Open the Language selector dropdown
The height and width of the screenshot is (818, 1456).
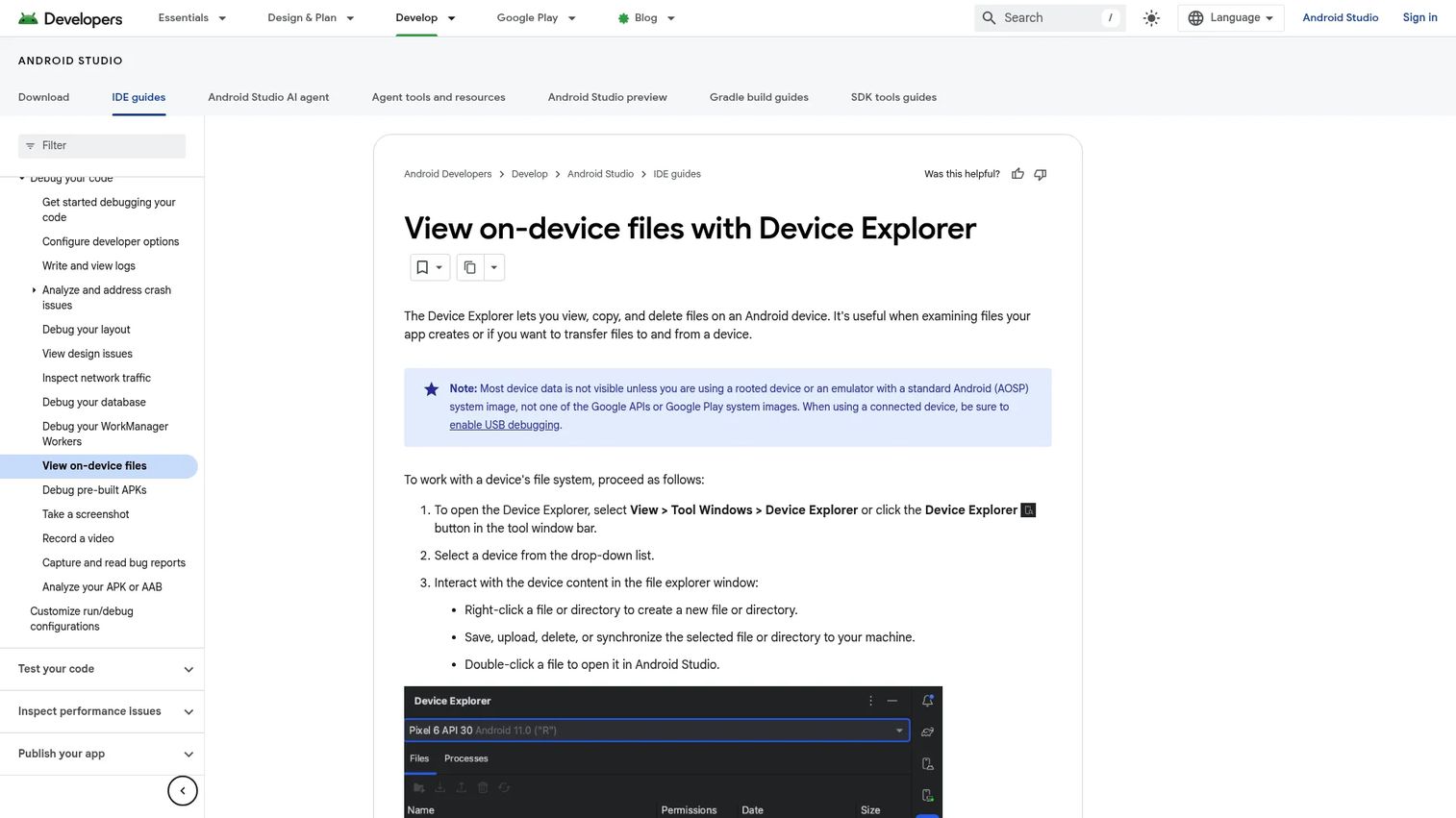[x=1231, y=18]
